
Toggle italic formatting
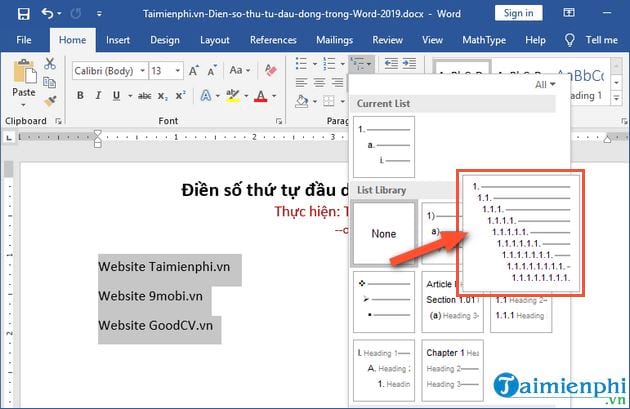point(98,96)
